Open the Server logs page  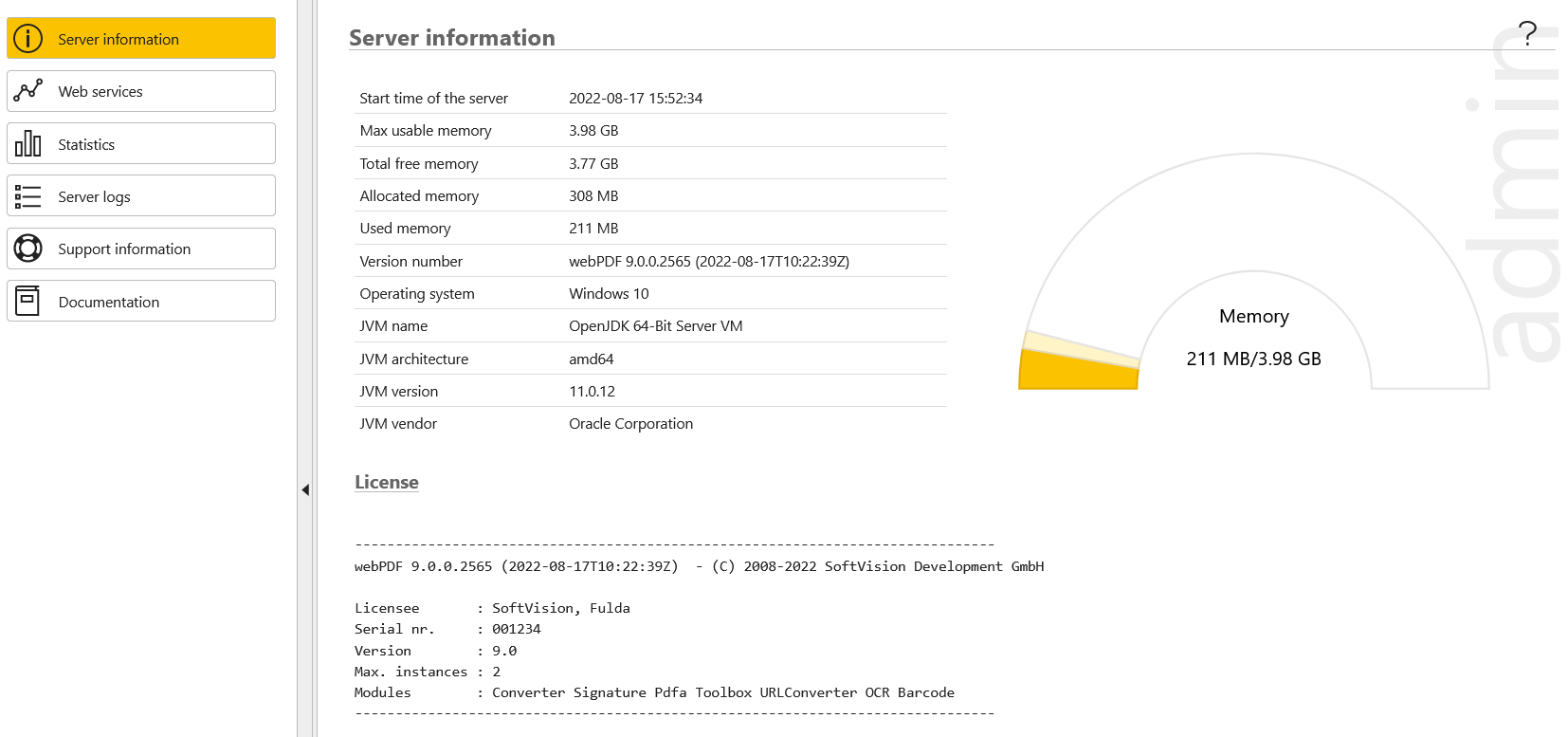pyautogui.click(x=141, y=196)
